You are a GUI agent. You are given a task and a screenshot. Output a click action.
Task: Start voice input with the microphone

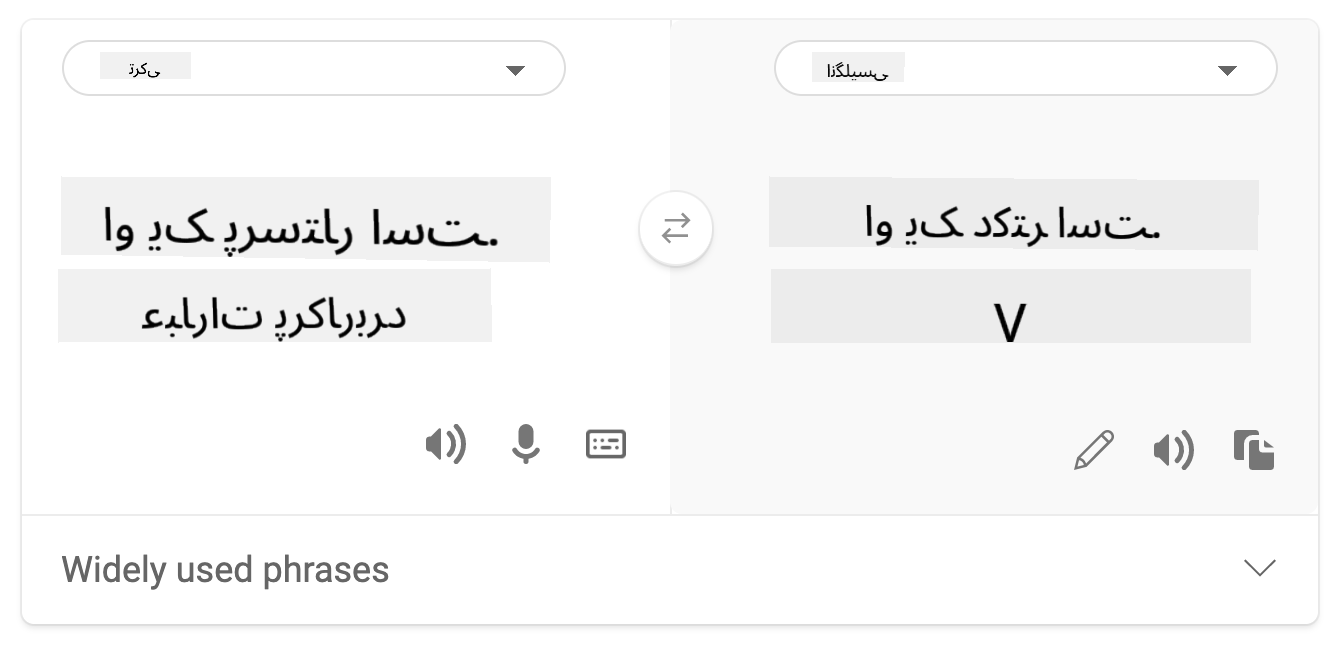(525, 444)
